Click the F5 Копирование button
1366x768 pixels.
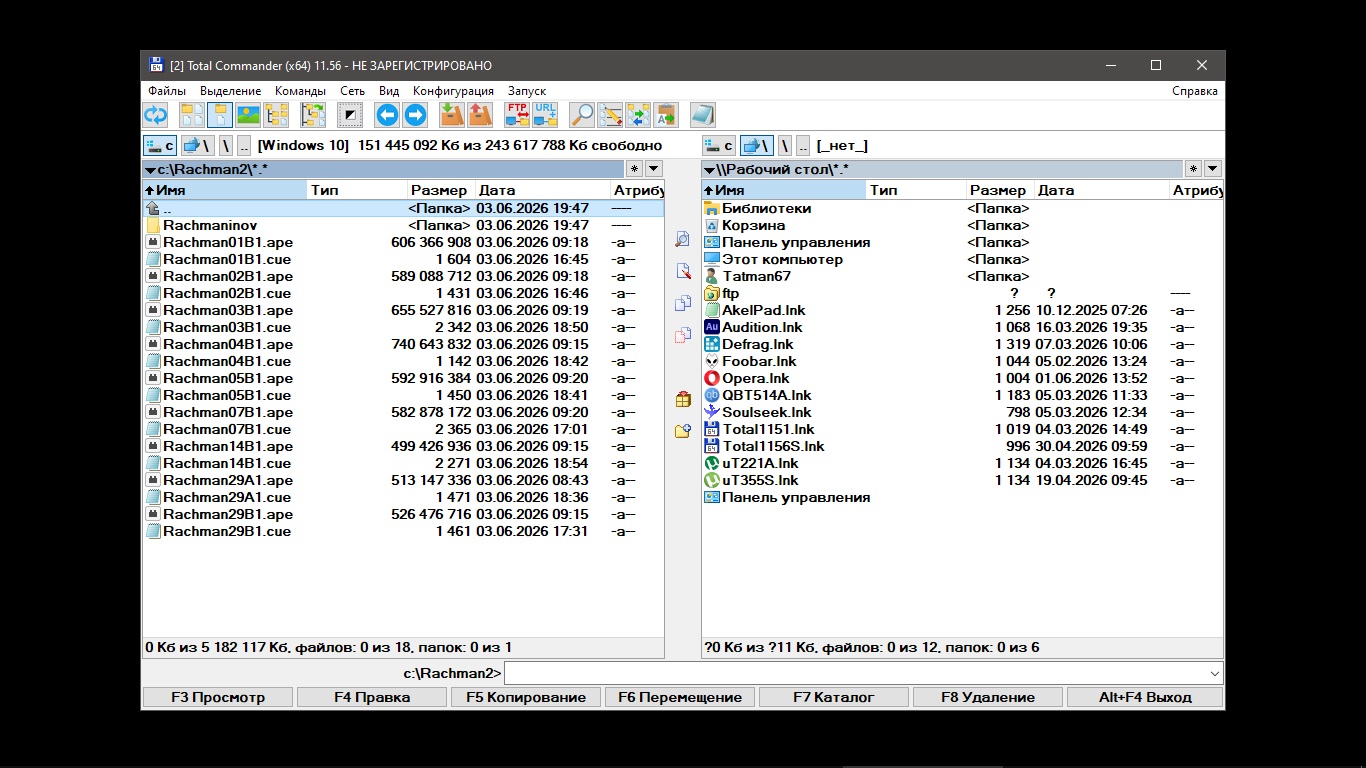tap(526, 697)
